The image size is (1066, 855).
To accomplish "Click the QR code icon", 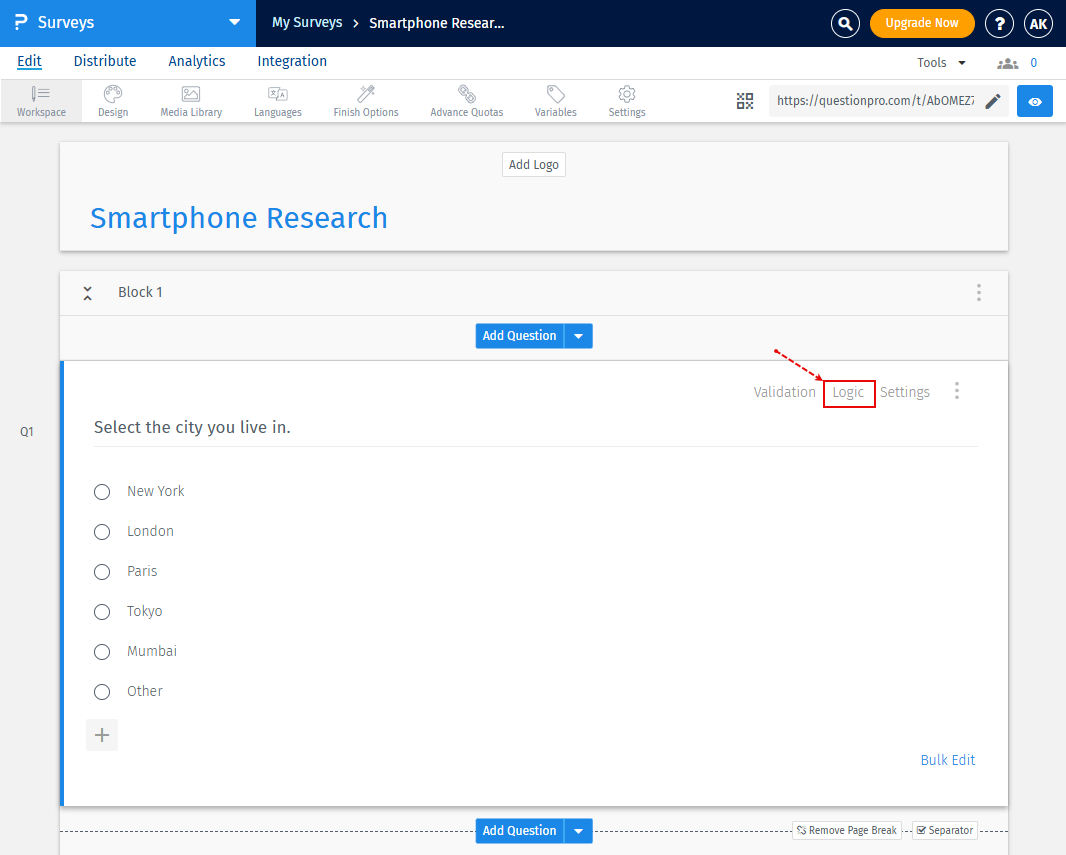I will point(745,101).
